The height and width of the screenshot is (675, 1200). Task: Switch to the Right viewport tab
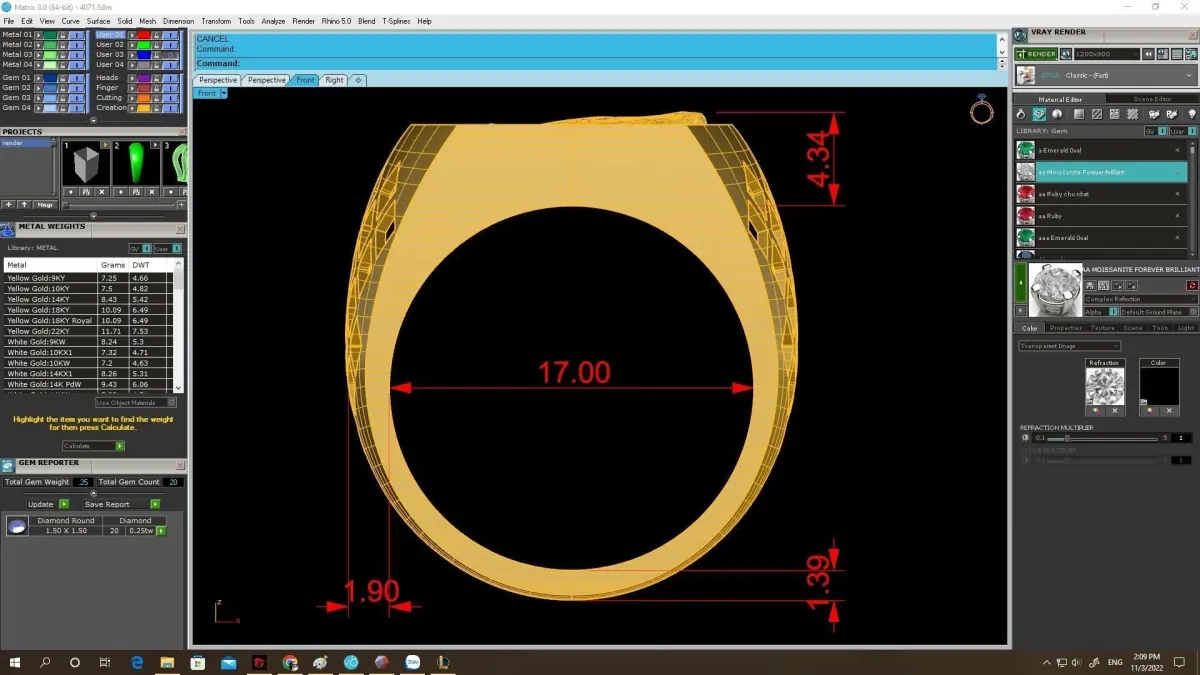click(x=334, y=80)
